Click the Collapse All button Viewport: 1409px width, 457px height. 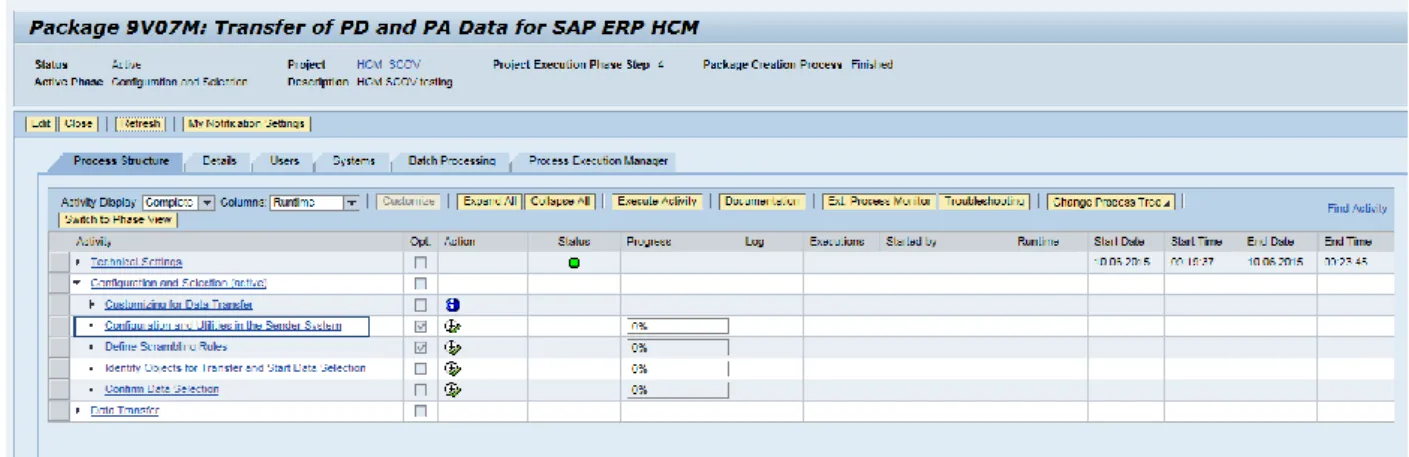560,202
